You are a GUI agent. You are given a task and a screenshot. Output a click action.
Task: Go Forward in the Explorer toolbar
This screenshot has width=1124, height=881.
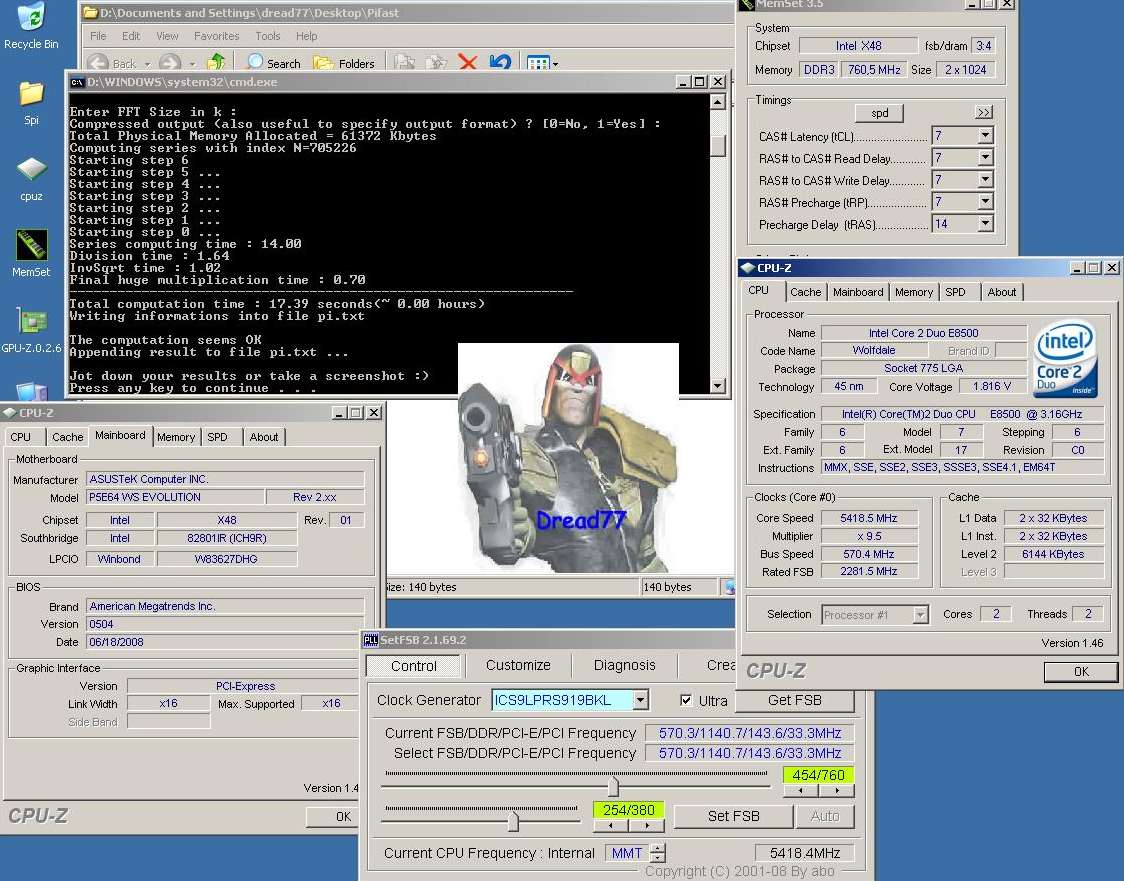[170, 63]
